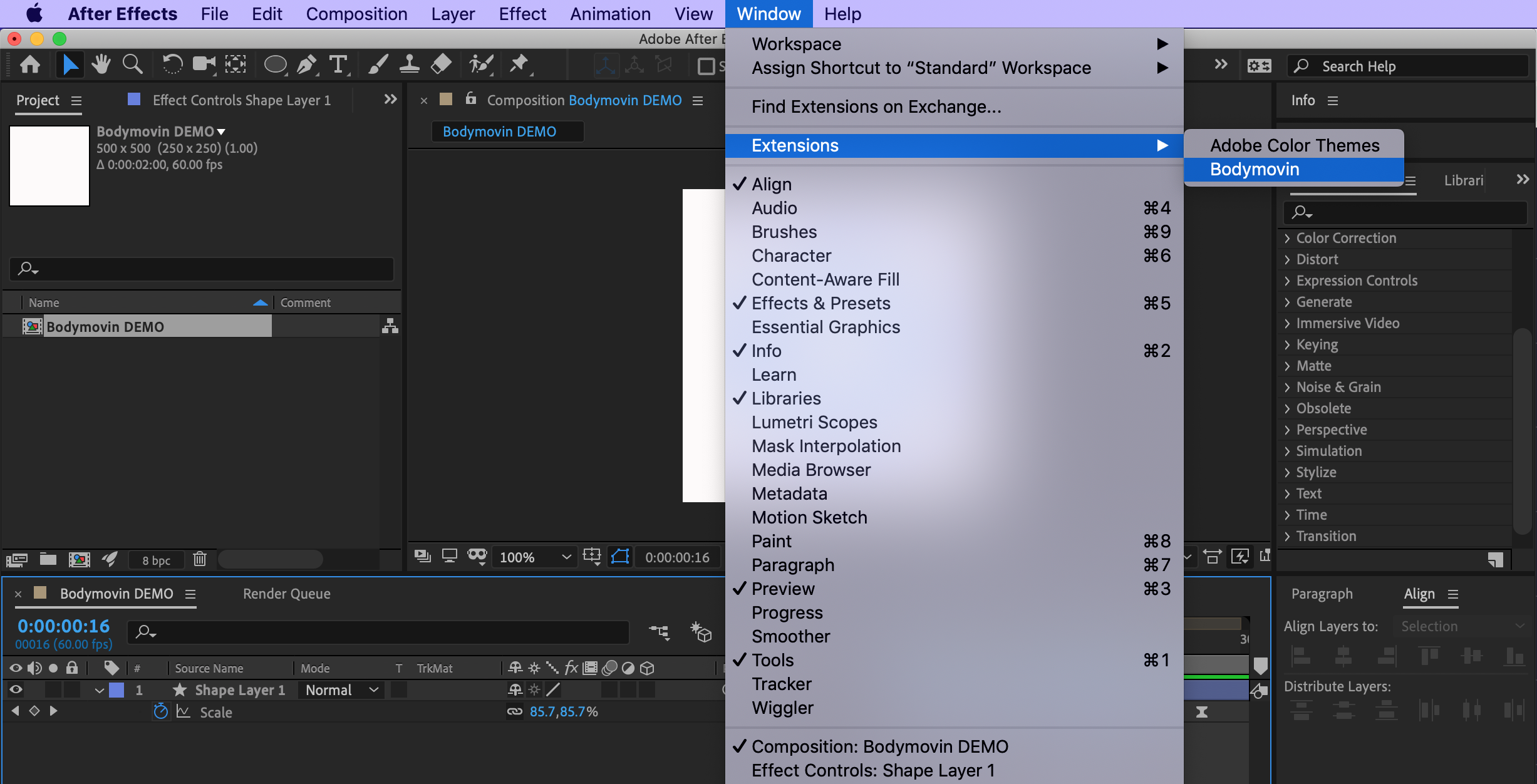This screenshot has width=1537, height=784.
Task: Toggle the Scale stopwatch keyframe icon
Action: (161, 711)
